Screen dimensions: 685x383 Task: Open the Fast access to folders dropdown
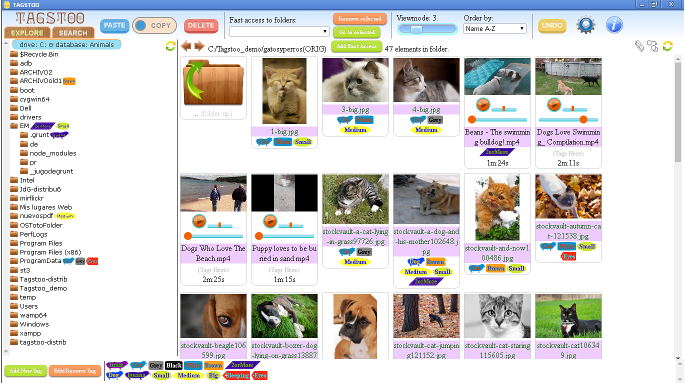coord(279,31)
